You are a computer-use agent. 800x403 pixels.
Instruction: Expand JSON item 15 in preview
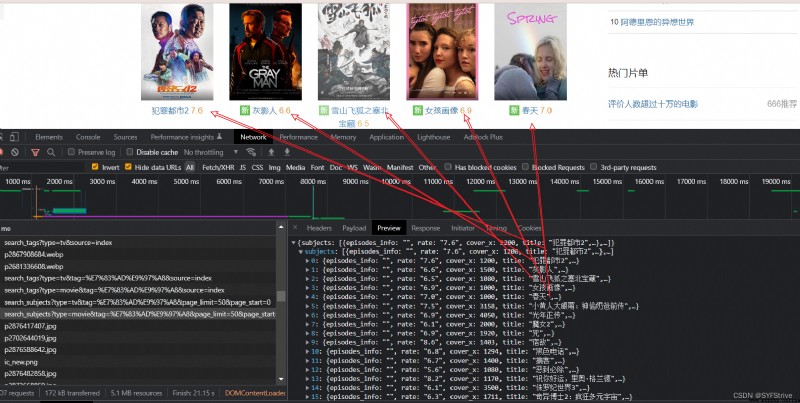click(307, 397)
